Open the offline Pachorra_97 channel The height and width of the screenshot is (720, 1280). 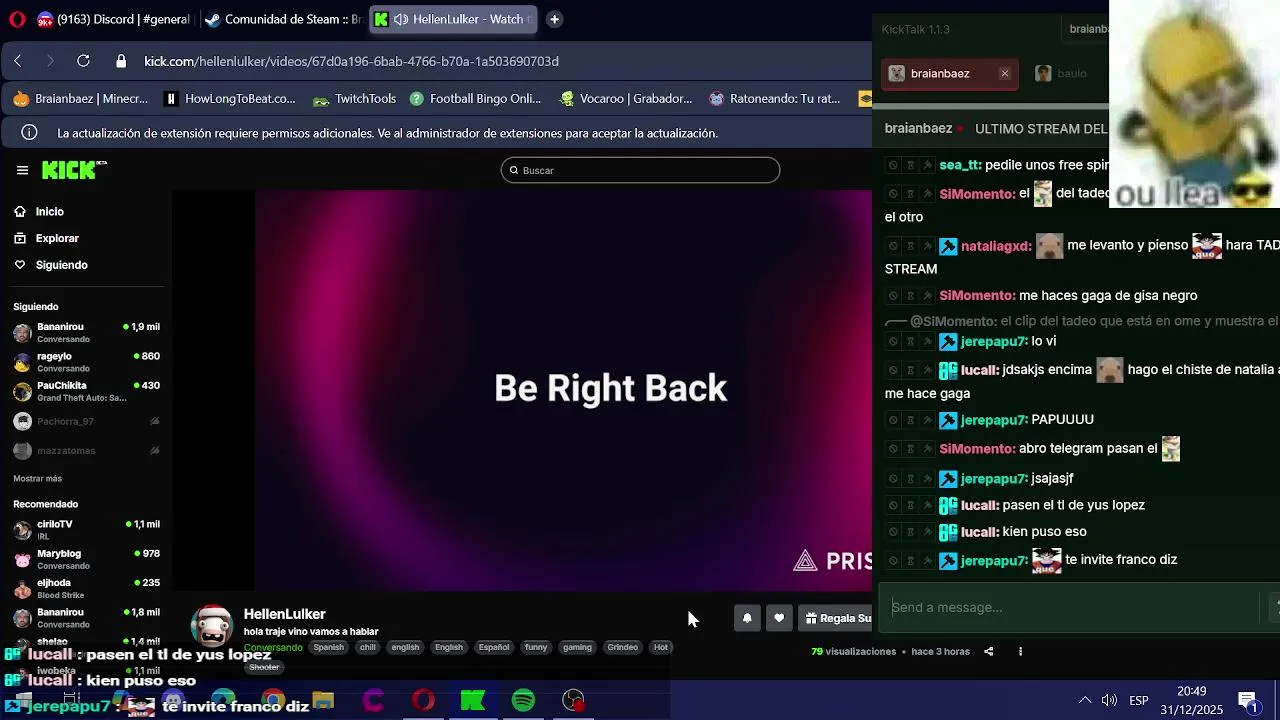pyautogui.click(x=86, y=421)
